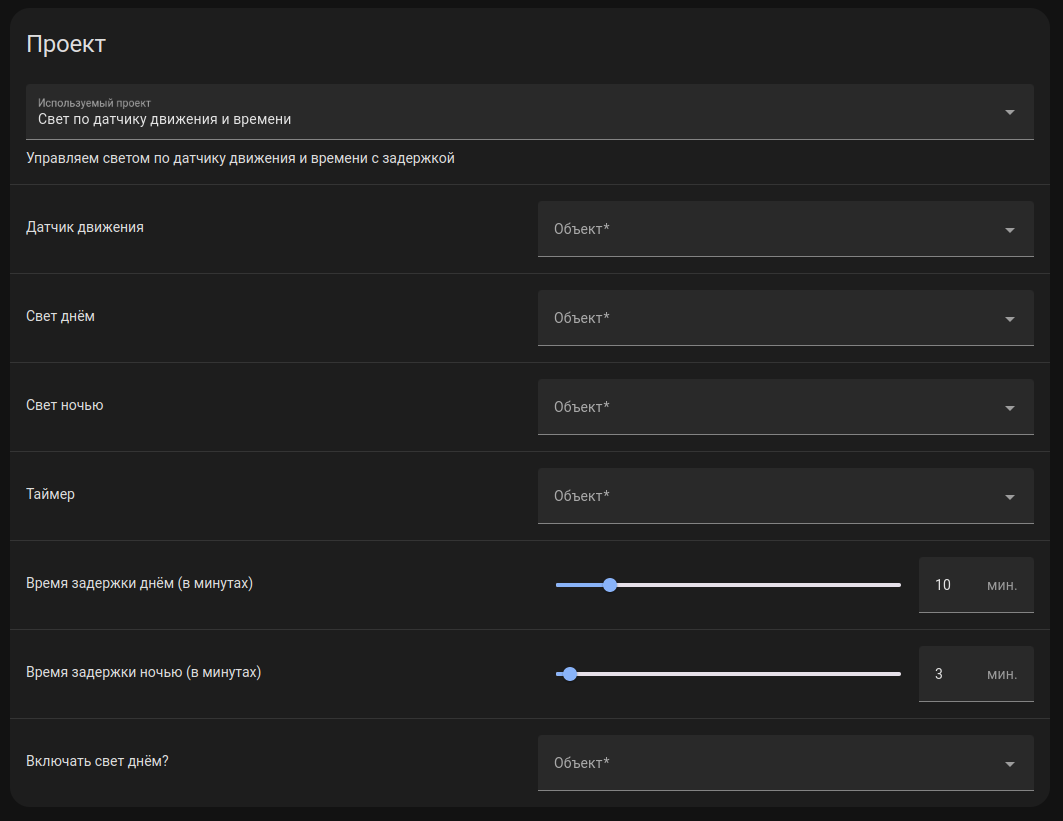
Task: Click the "Таймер" dropdown arrow
Action: click(x=1010, y=497)
